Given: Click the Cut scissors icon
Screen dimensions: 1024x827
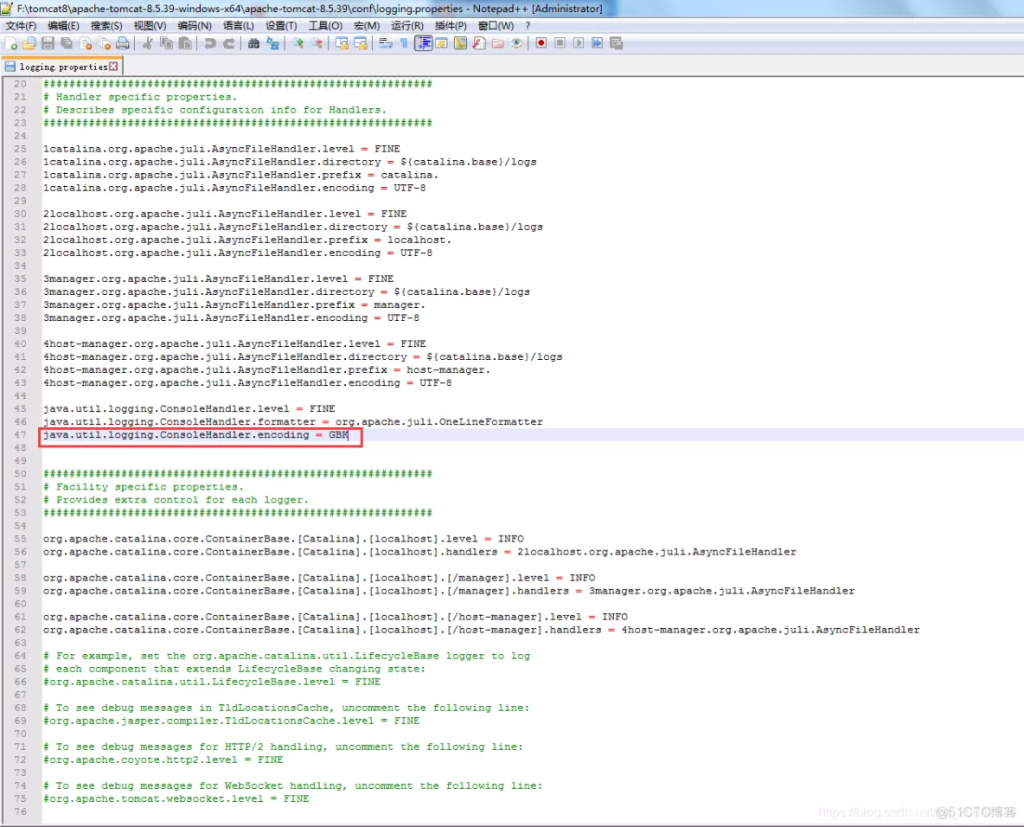Looking at the screenshot, I should click(147, 43).
